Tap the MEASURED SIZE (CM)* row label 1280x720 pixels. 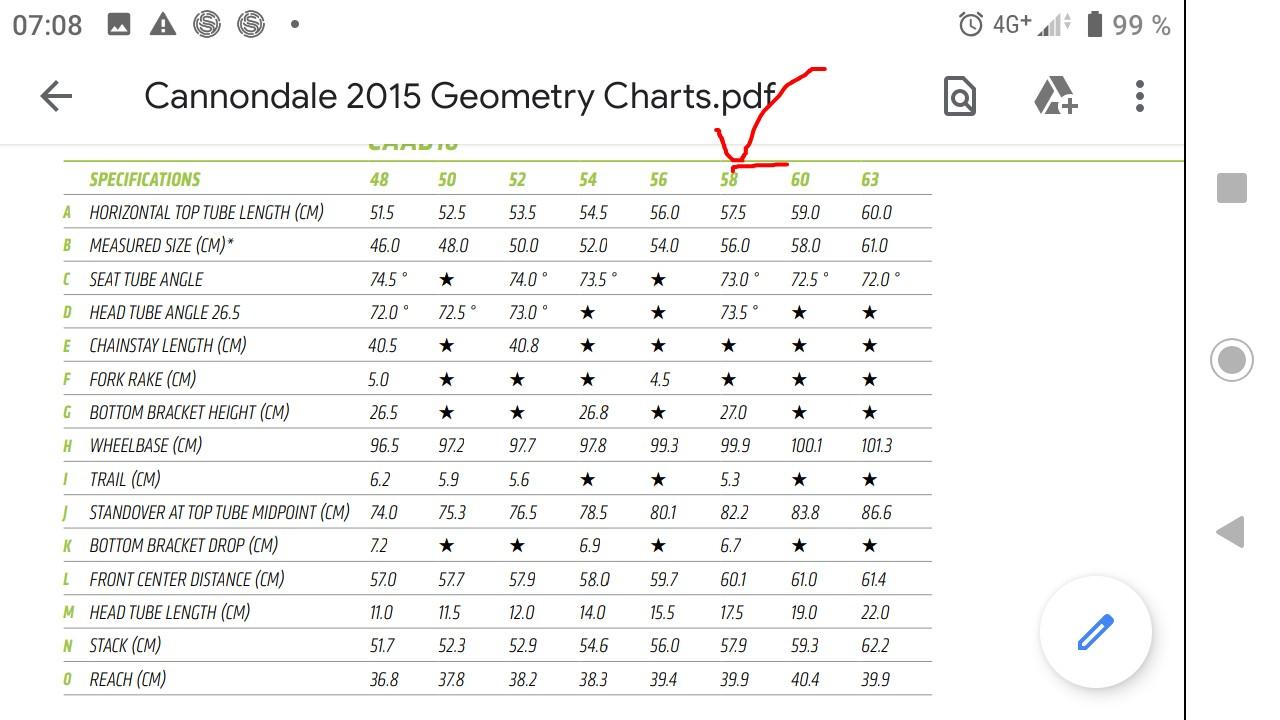pyautogui.click(x=162, y=246)
